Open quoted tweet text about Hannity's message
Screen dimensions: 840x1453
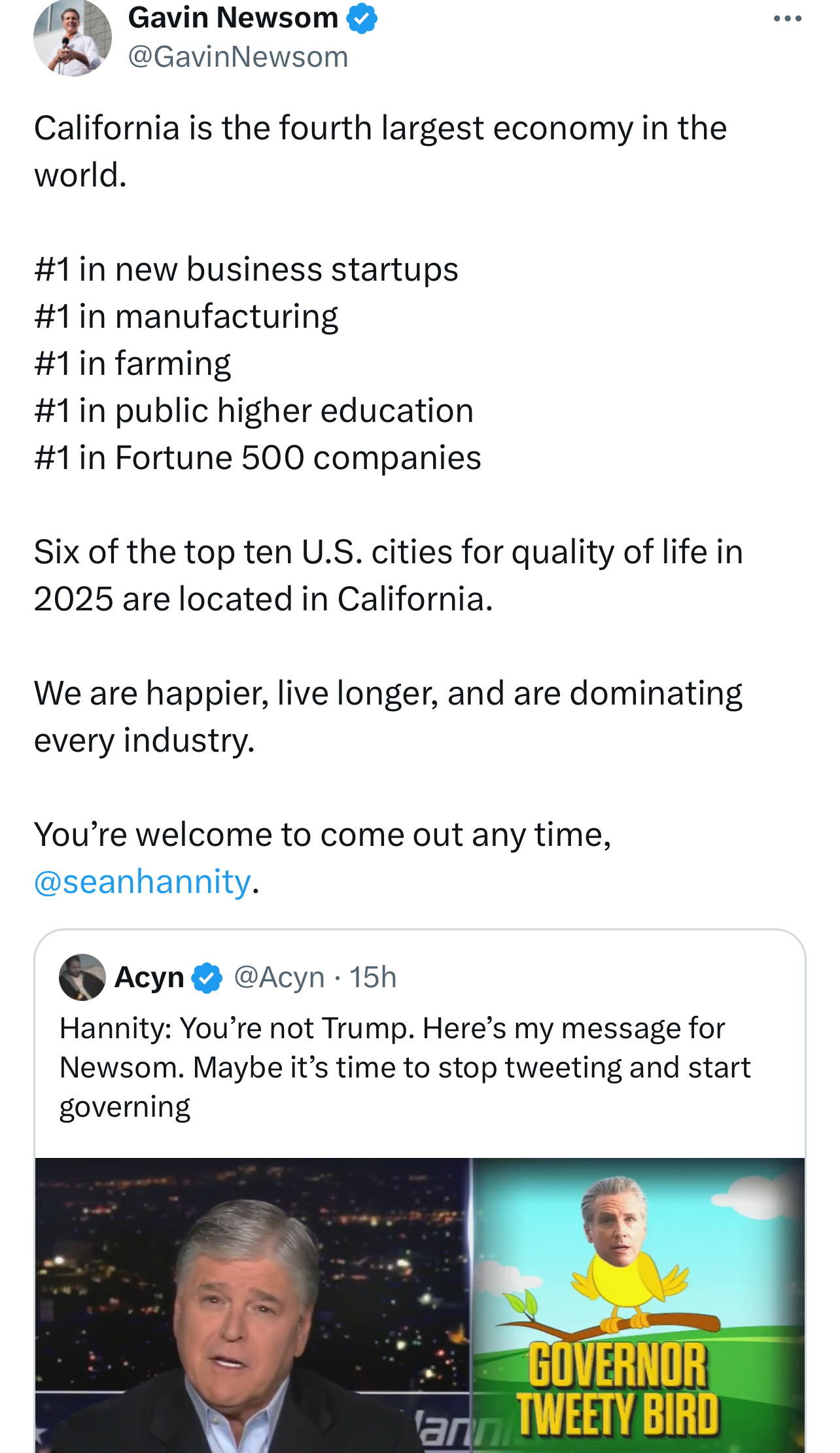coord(404,1067)
